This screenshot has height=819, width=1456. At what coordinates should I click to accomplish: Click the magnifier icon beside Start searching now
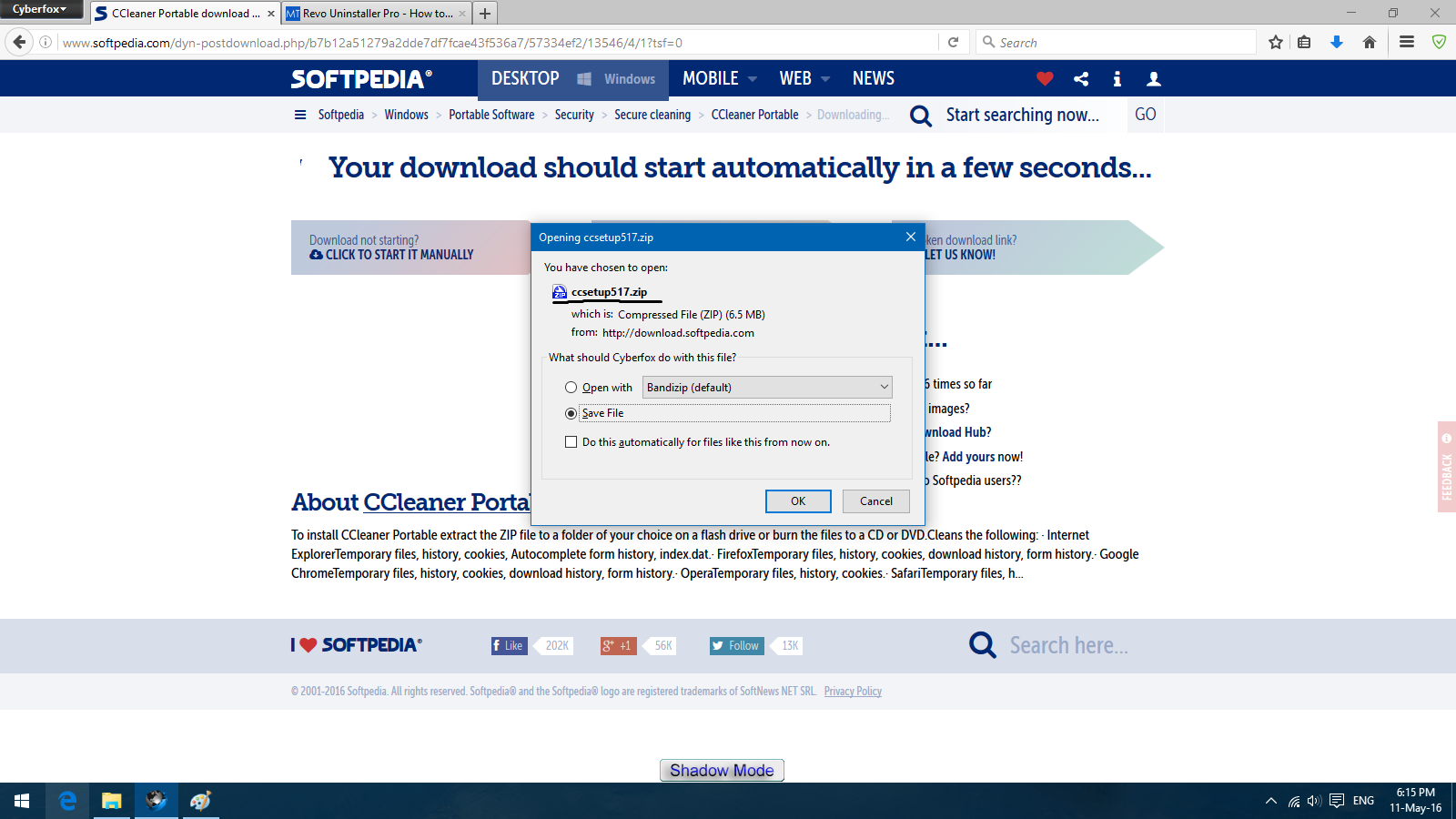coord(921,116)
